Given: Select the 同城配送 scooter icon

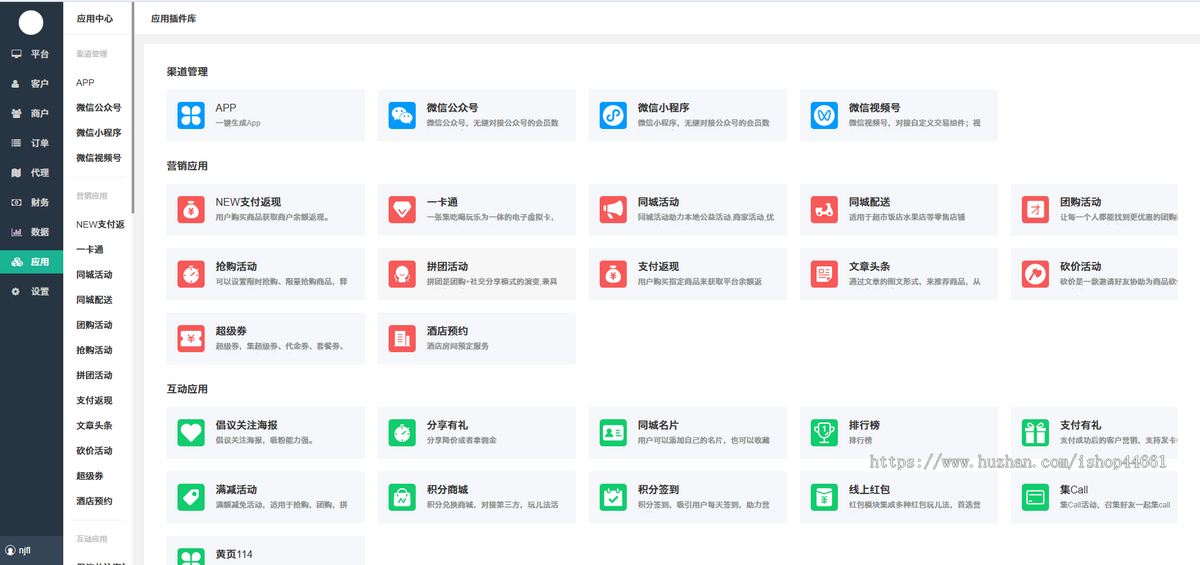Looking at the screenshot, I should click(824, 209).
